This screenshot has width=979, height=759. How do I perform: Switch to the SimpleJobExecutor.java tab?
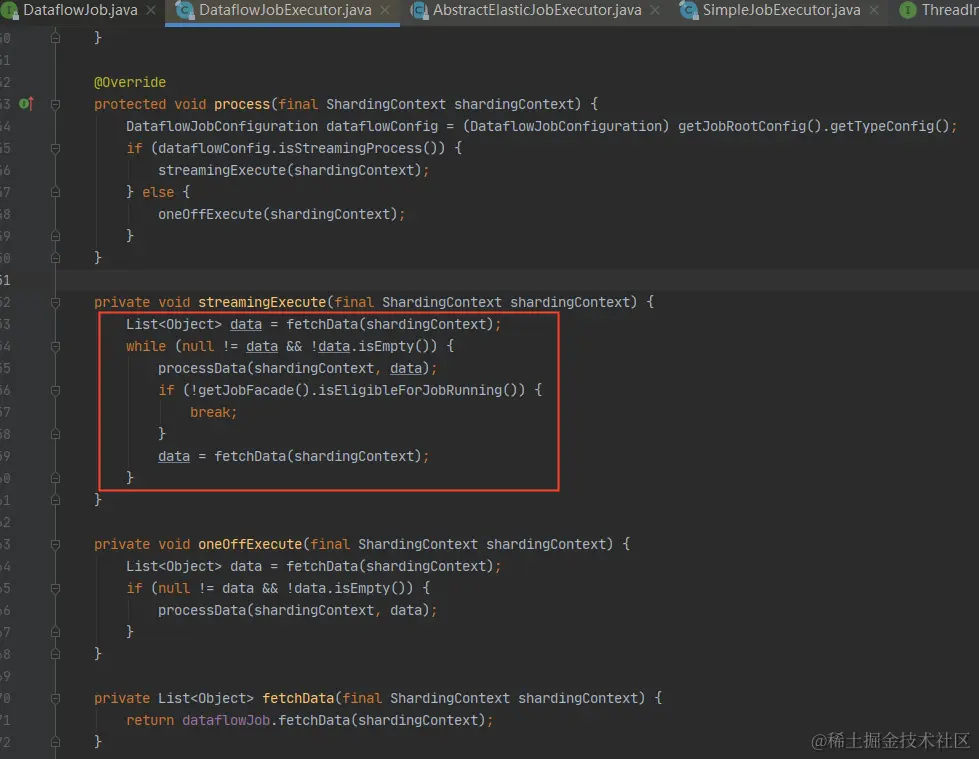point(781,10)
